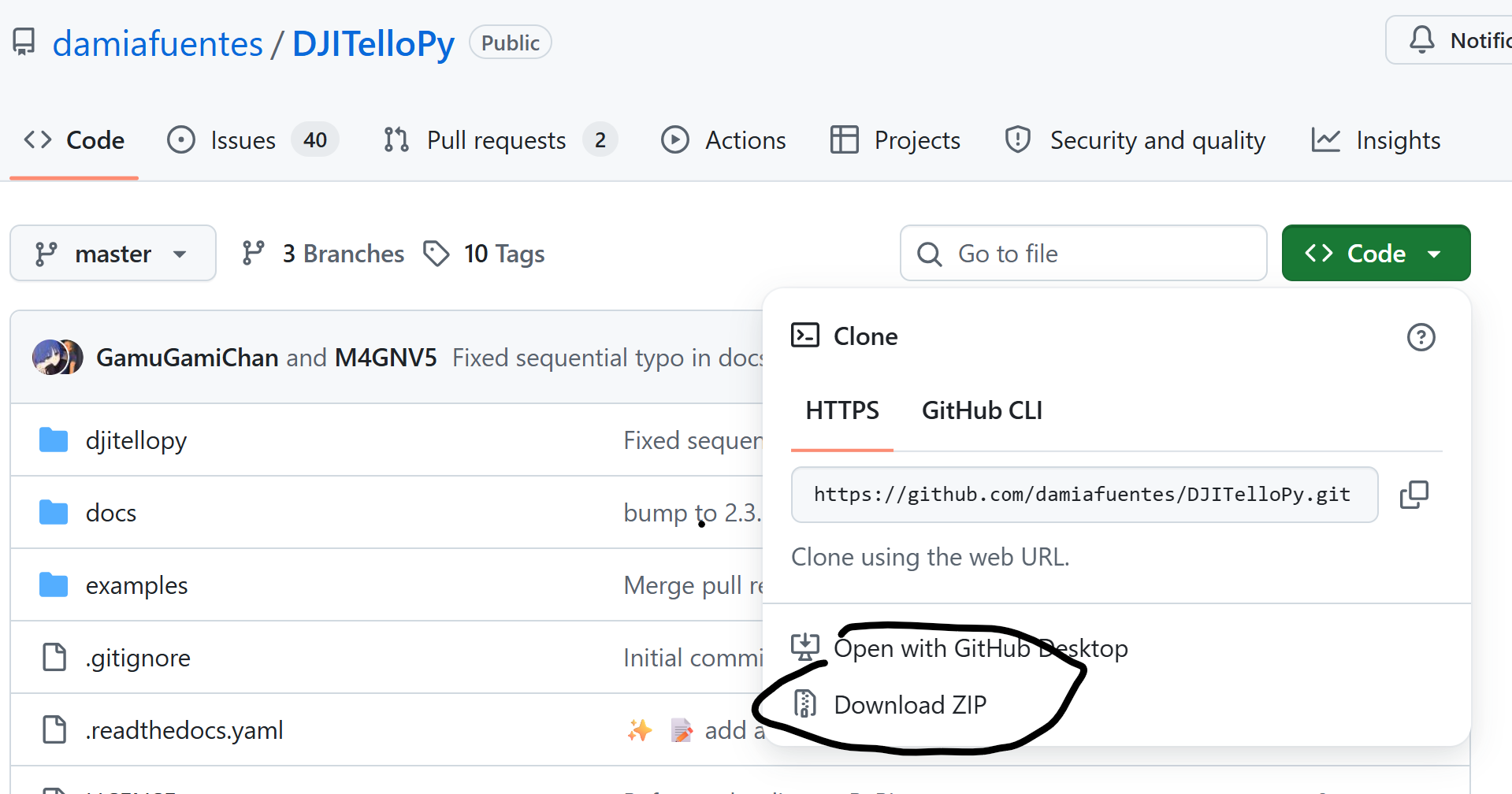Click the examples folder icon
The width and height of the screenshot is (1512, 794).
(x=54, y=584)
